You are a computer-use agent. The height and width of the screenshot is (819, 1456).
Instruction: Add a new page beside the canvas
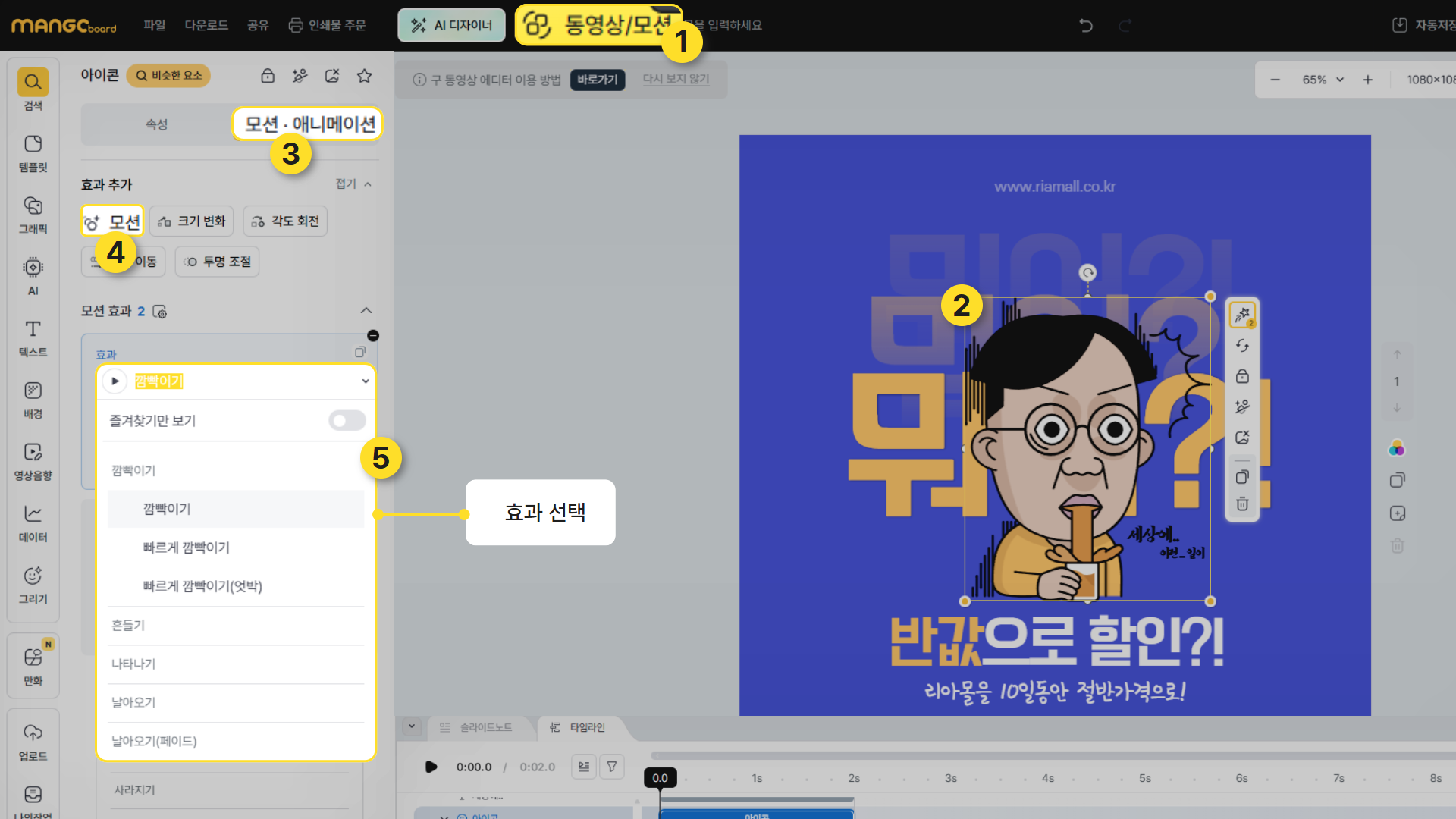pos(1398,513)
